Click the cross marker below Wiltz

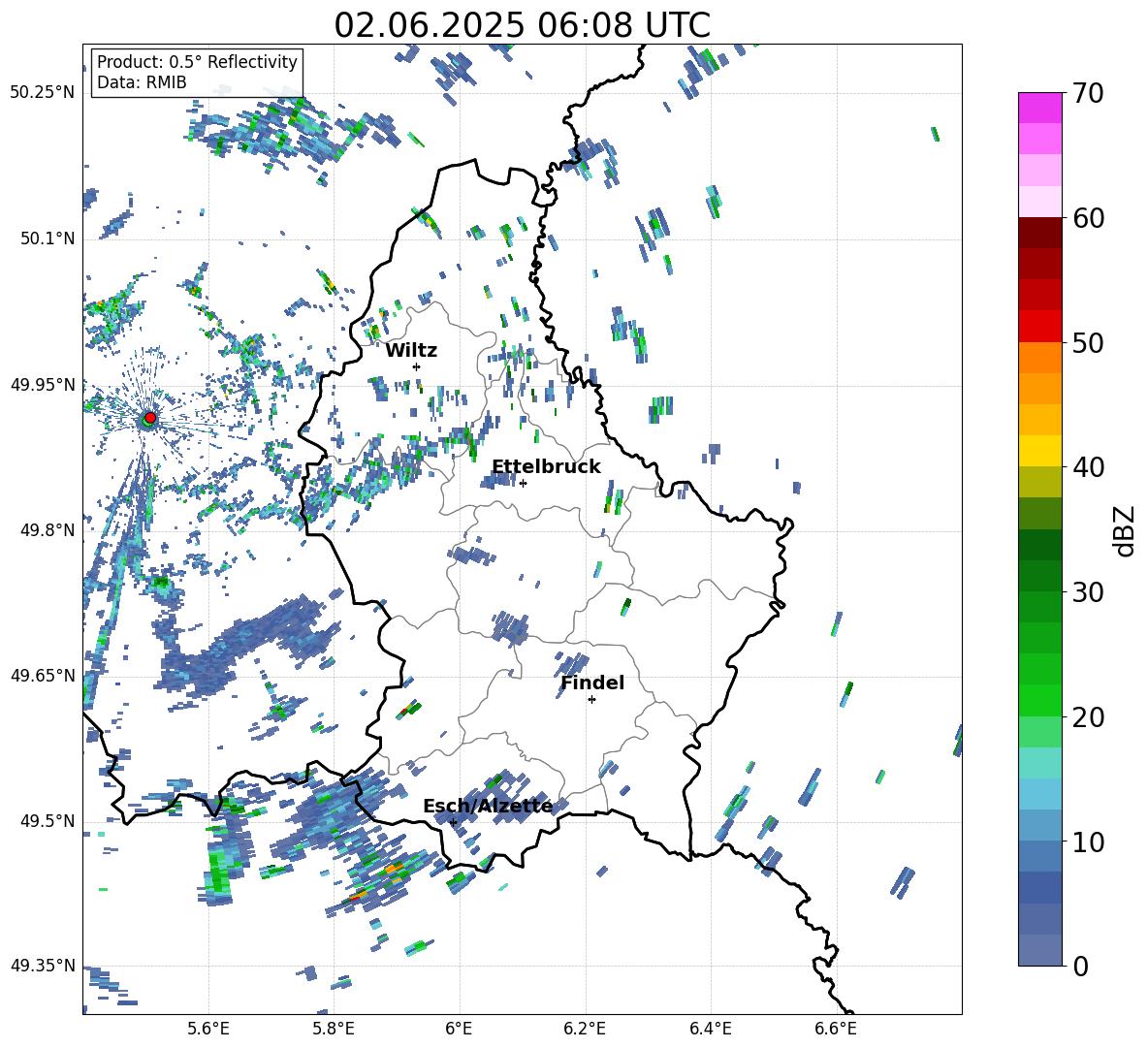click(417, 366)
